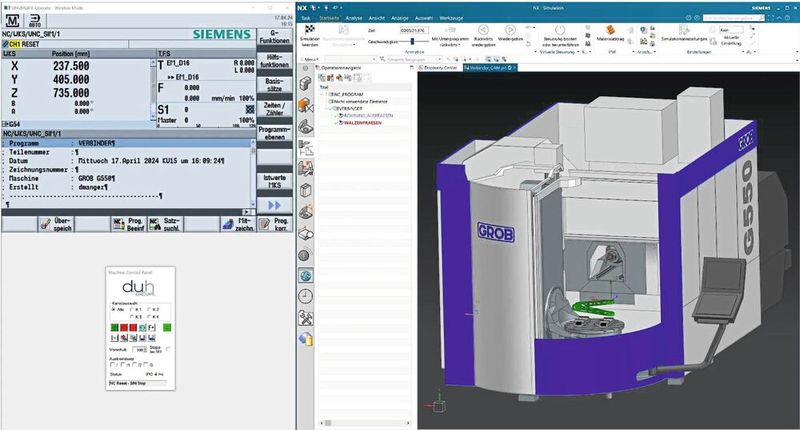The height and width of the screenshot is (430, 800).
Task: Switch to Verbinder_CAM.prt tab
Action: coord(490,67)
